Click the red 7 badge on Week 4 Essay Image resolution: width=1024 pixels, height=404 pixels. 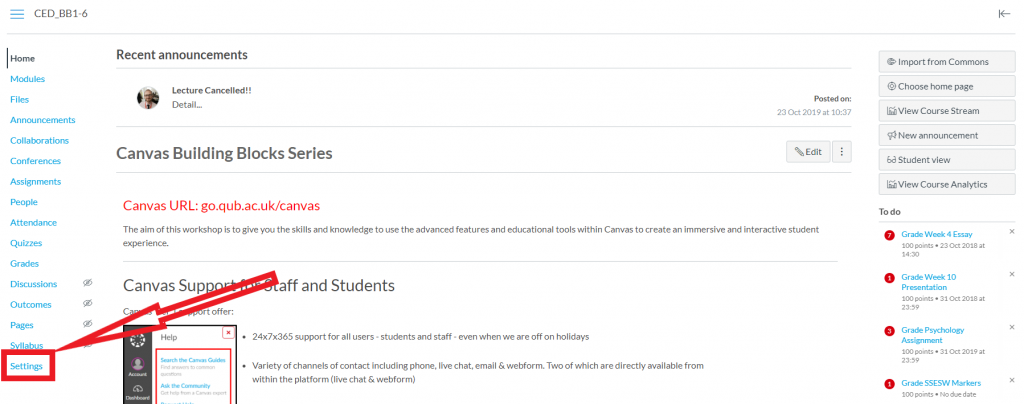(x=889, y=235)
